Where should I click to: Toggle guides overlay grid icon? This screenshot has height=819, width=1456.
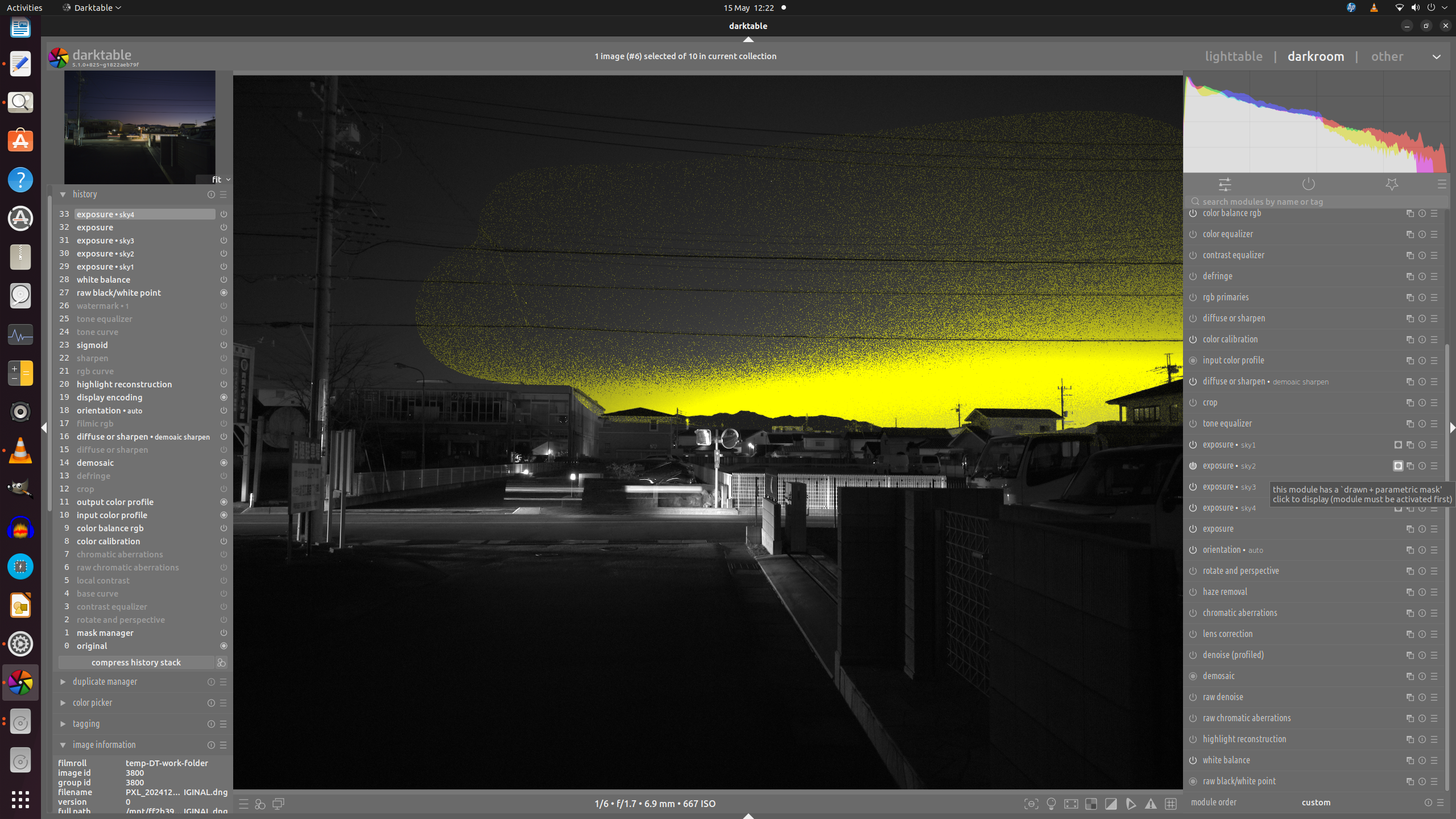[x=1170, y=804]
